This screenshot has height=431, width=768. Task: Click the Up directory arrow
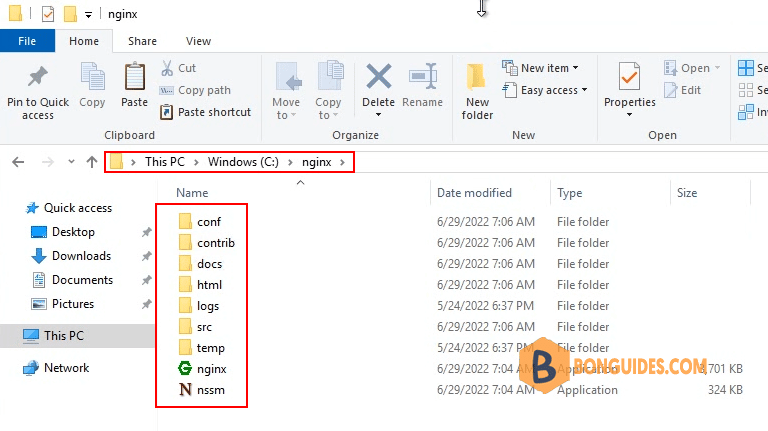(x=92, y=162)
